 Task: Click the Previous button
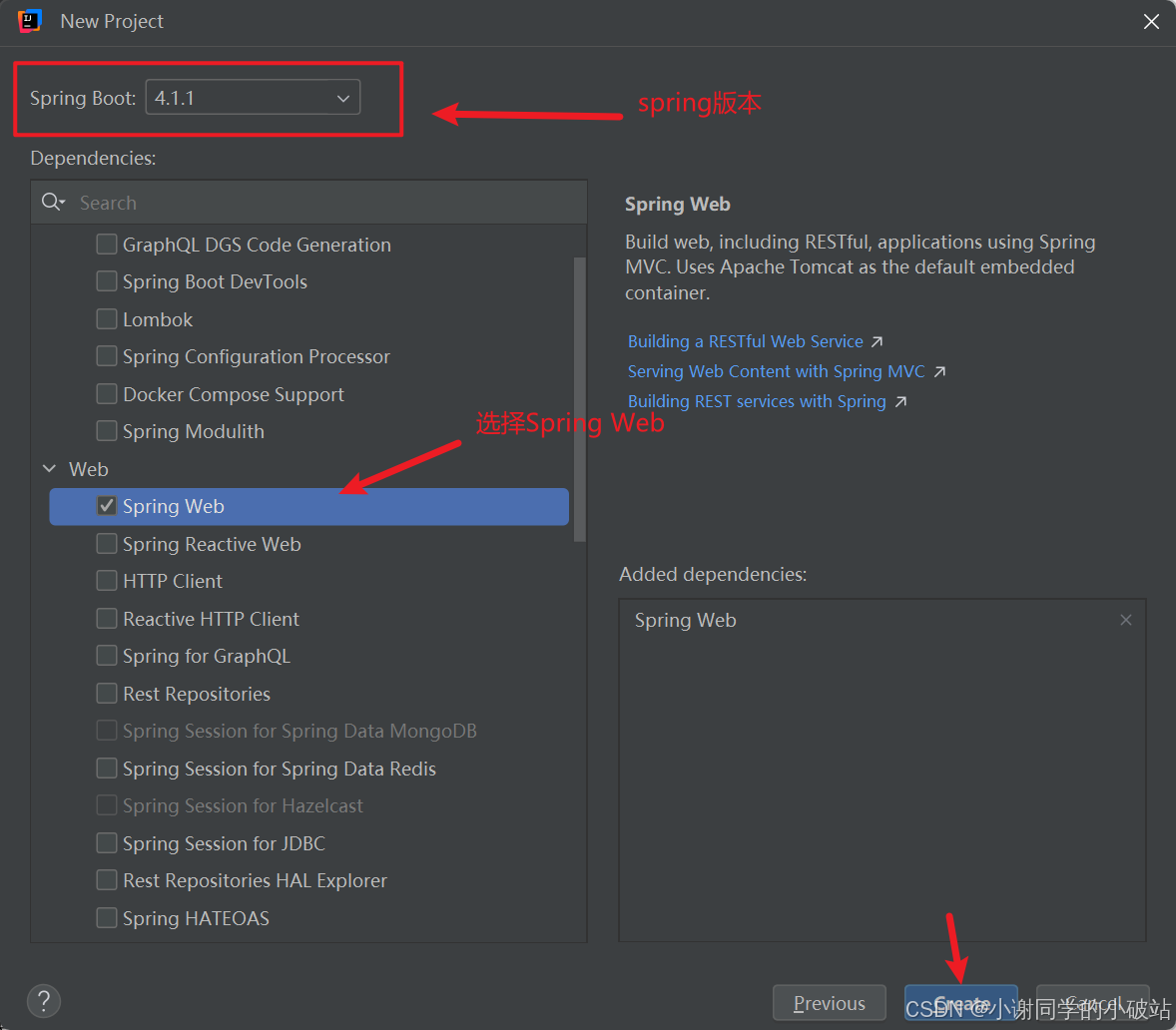tap(830, 1003)
